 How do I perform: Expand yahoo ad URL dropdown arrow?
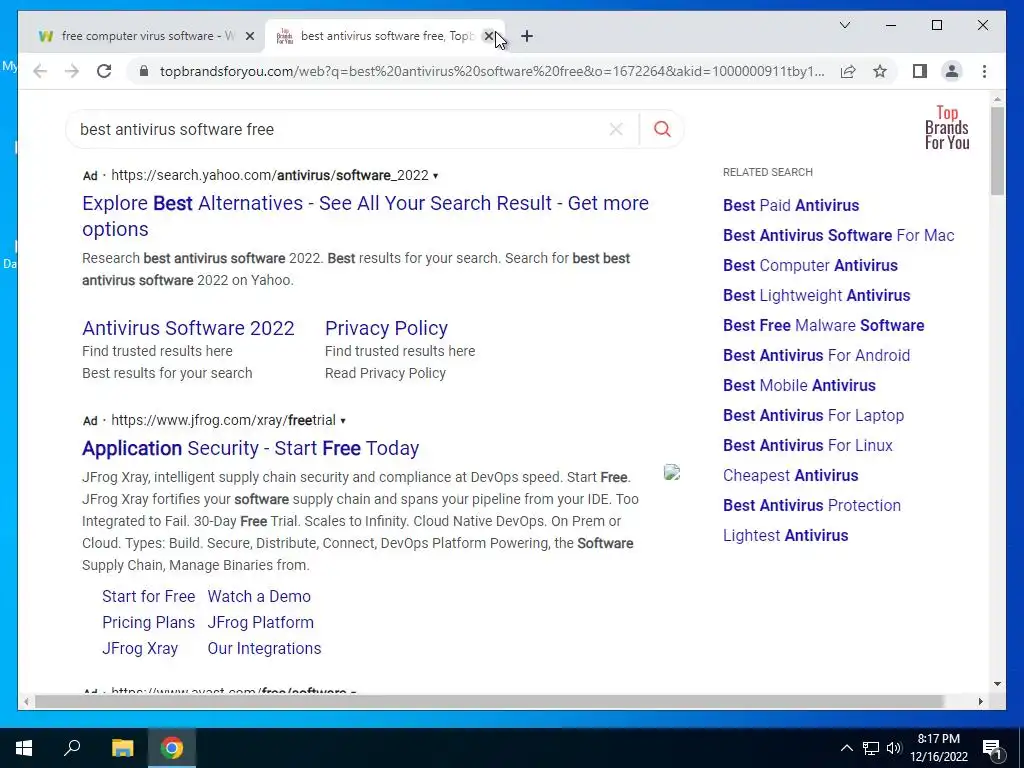(436, 176)
